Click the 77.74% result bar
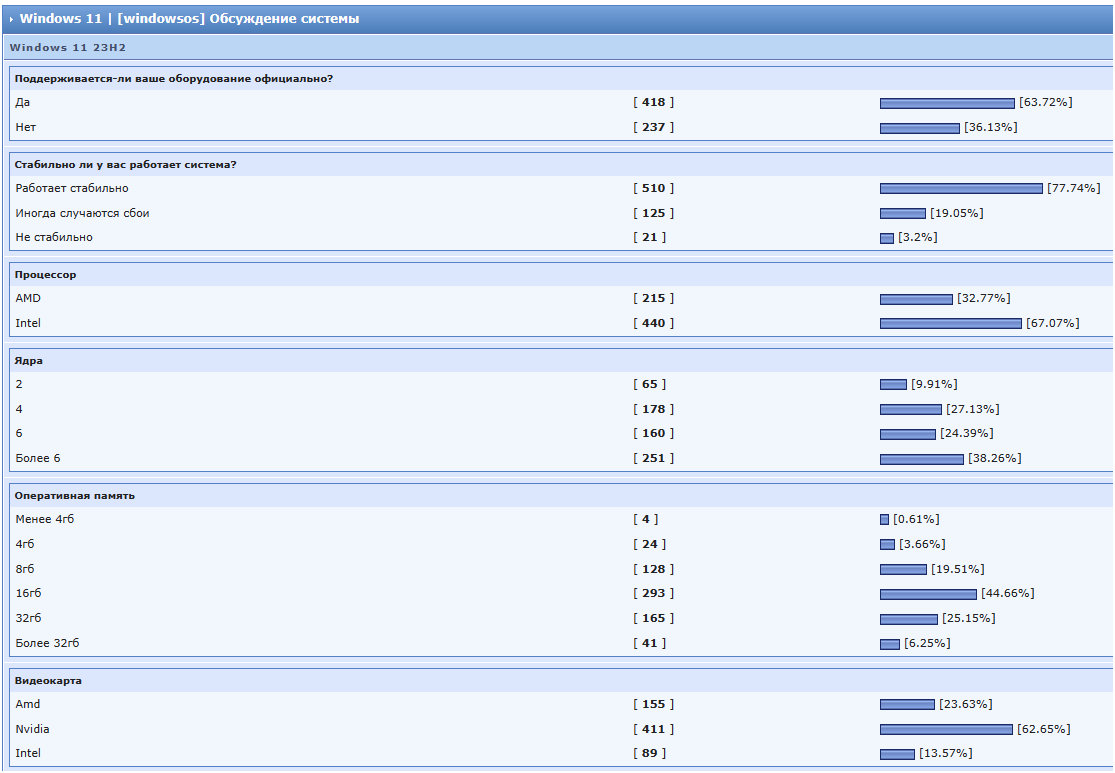 pos(961,189)
